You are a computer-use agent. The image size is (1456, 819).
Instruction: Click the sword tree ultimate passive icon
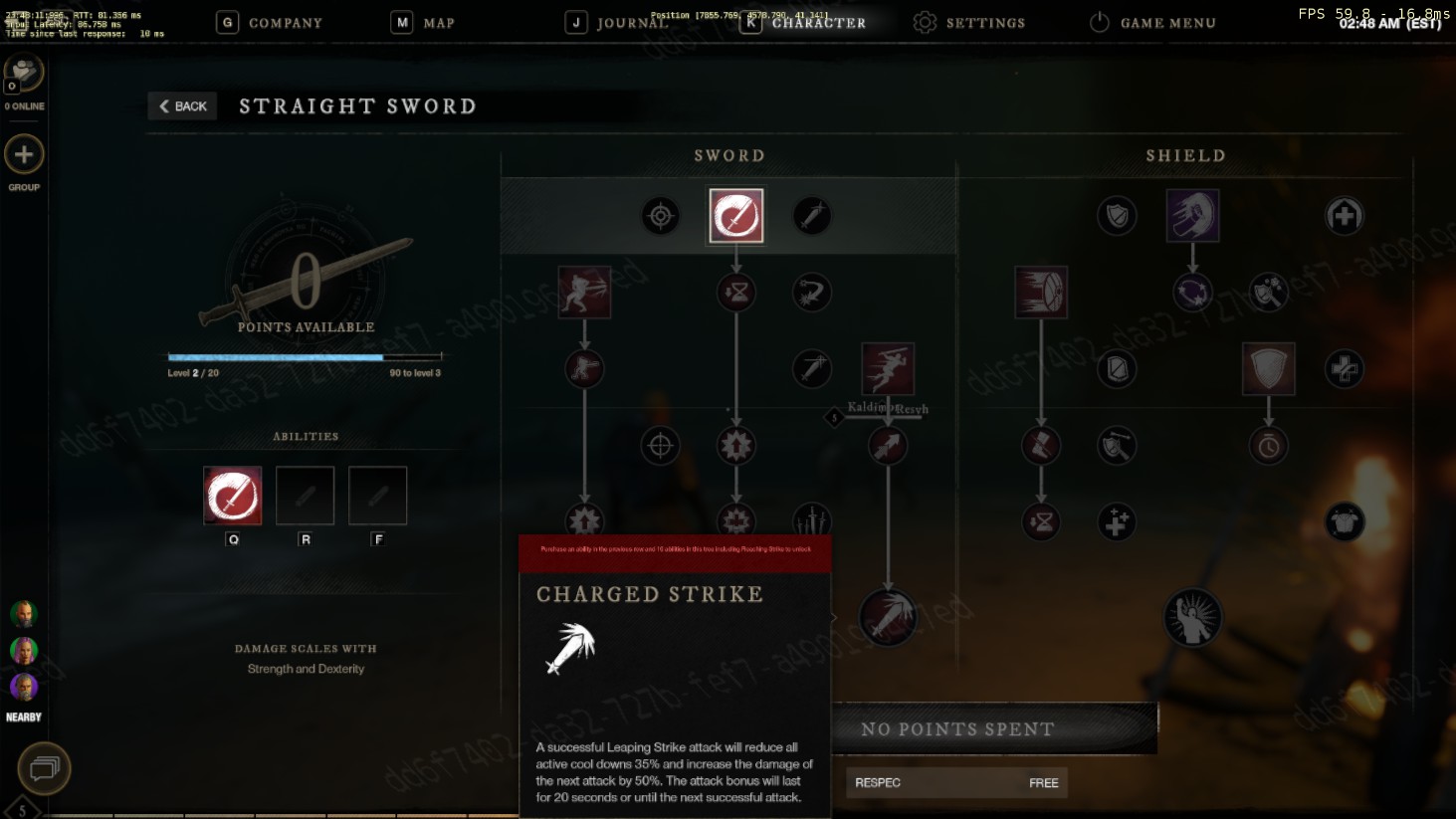coord(888,617)
